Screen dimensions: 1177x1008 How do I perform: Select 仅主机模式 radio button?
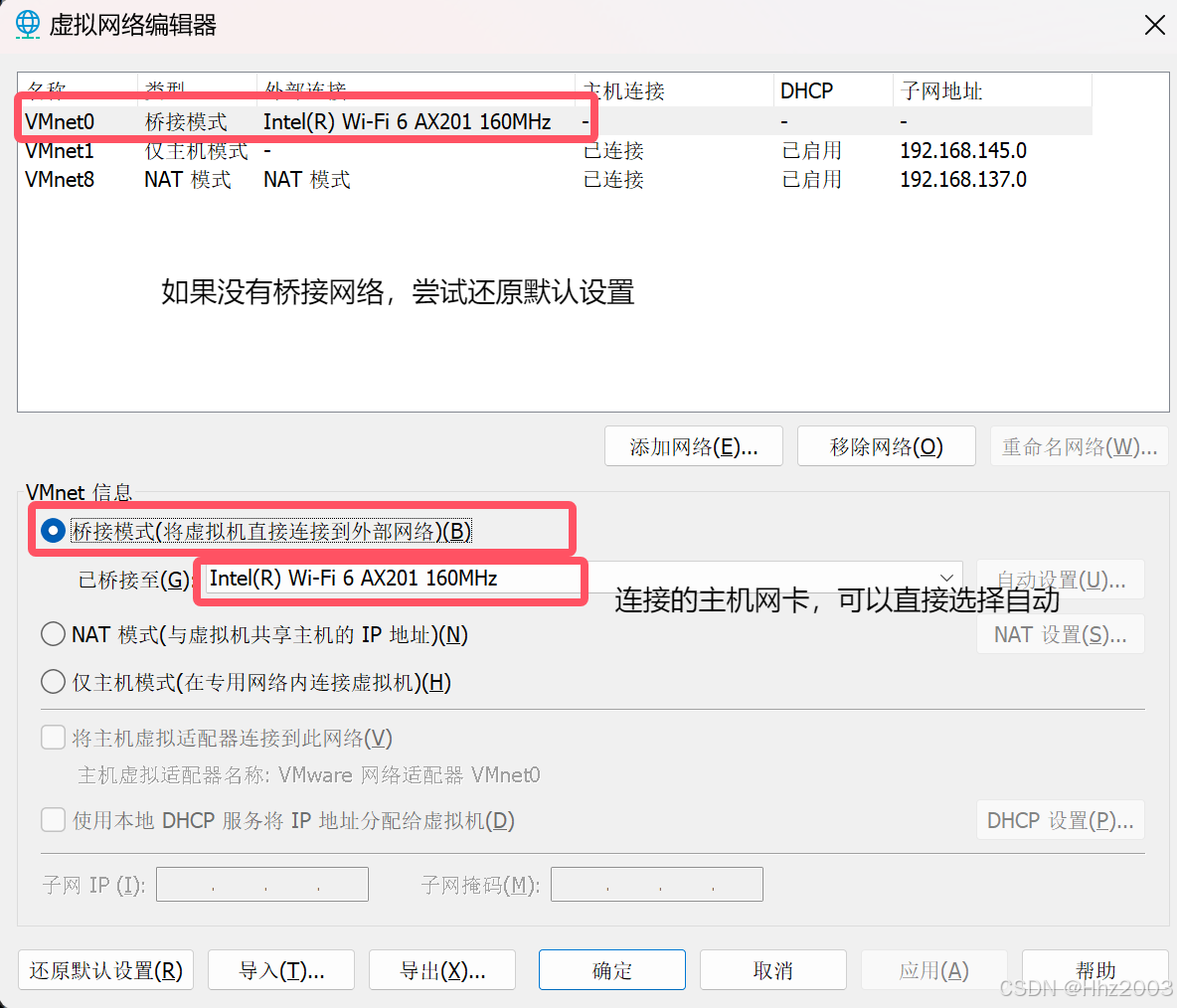pos(53,682)
